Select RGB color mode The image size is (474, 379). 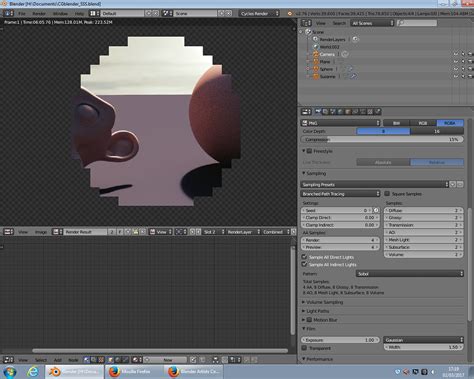423,123
